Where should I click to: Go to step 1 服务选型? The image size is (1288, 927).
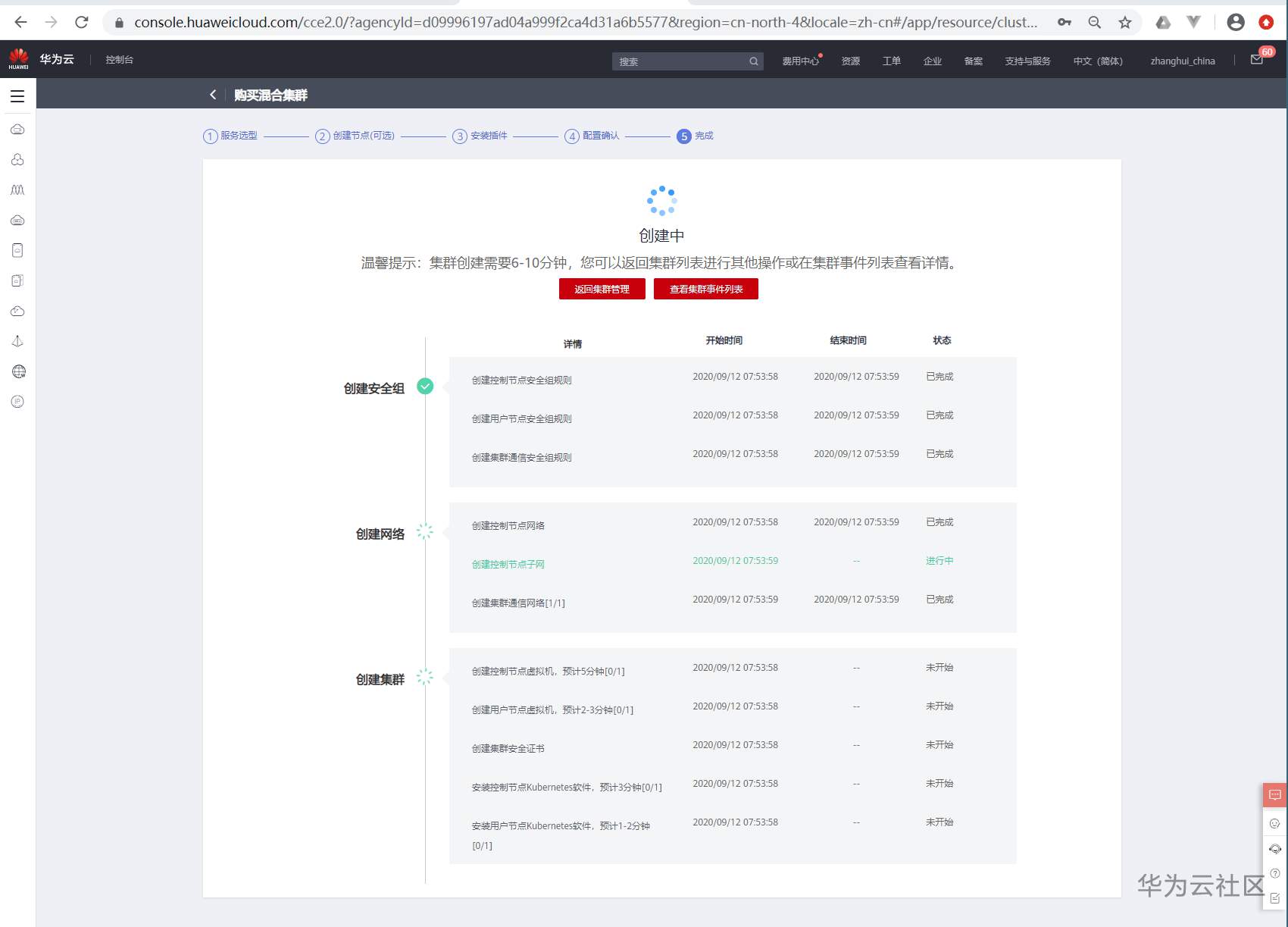[230, 136]
